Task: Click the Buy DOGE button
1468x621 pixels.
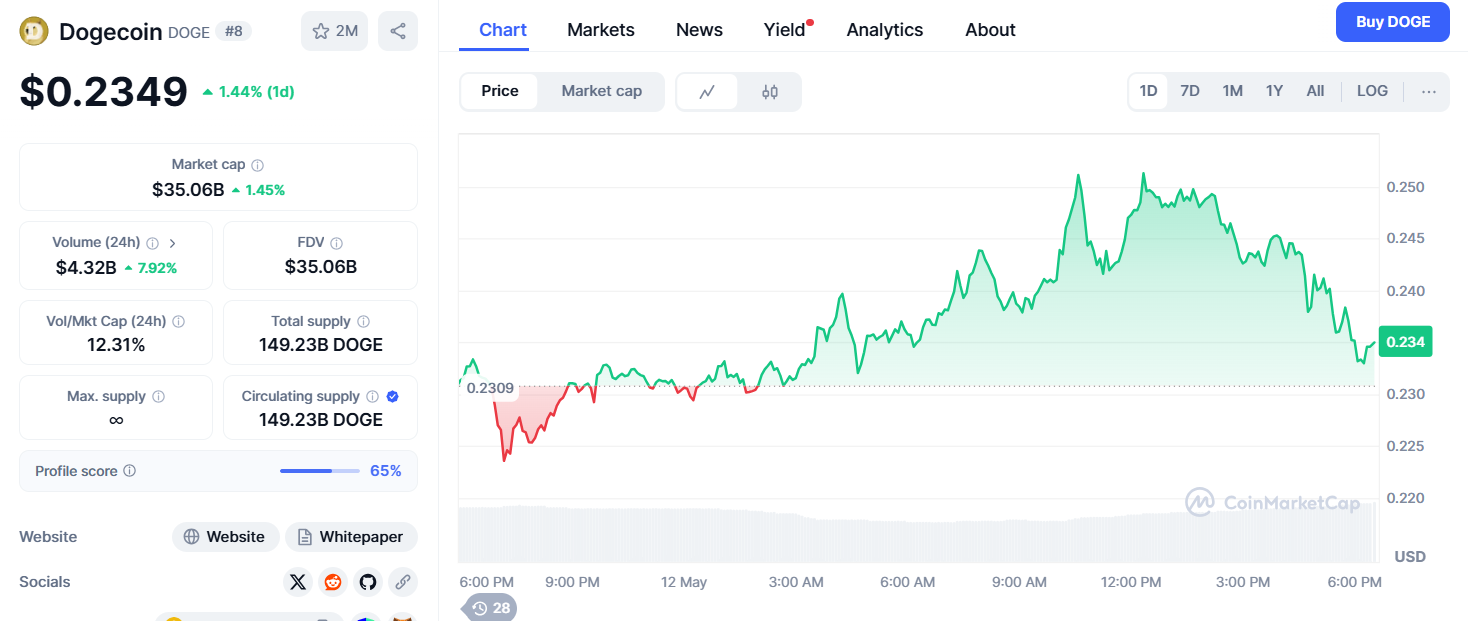Action: coord(1392,22)
